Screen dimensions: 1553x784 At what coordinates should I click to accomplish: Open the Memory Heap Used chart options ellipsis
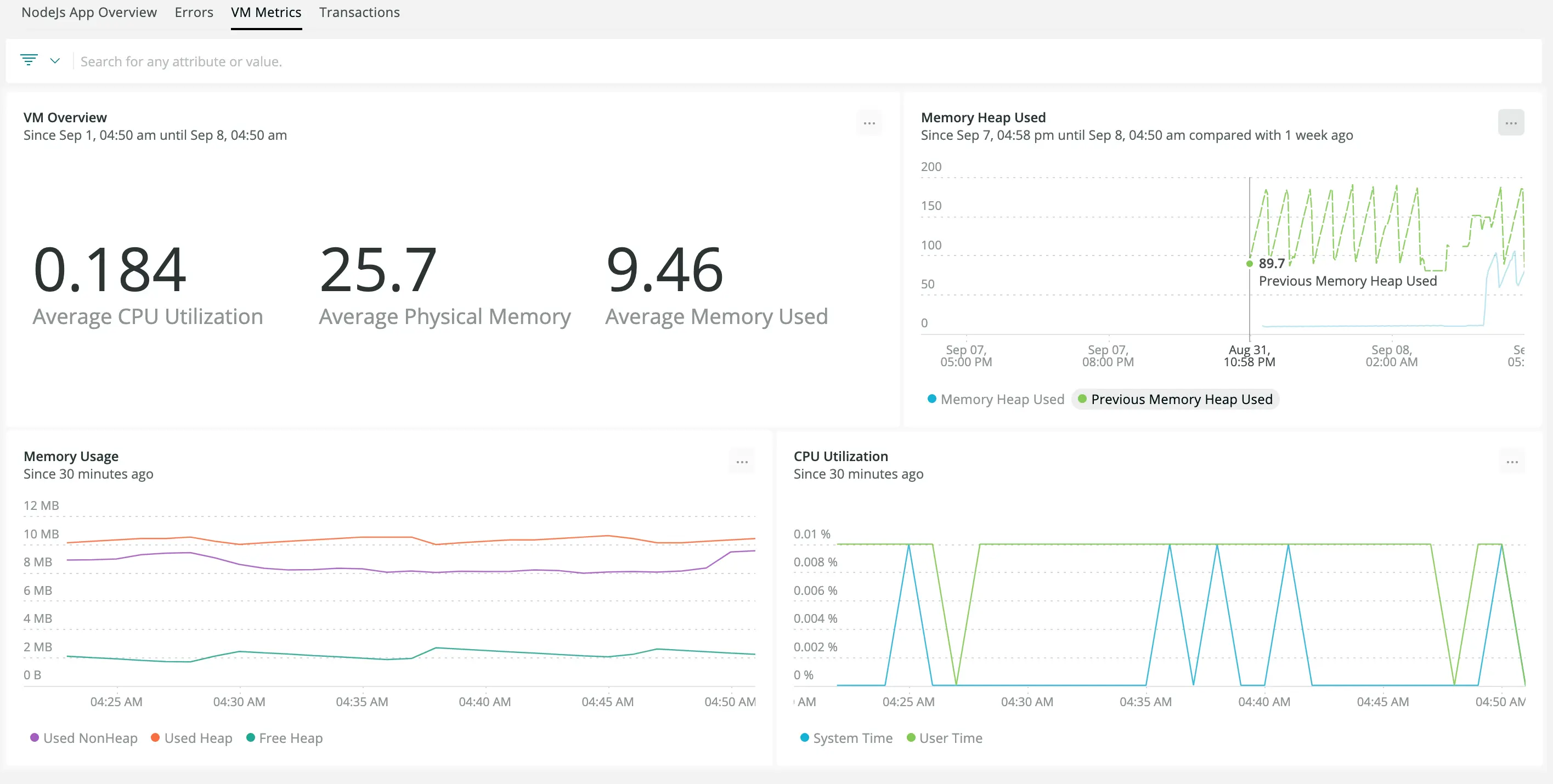pyautogui.click(x=1511, y=122)
